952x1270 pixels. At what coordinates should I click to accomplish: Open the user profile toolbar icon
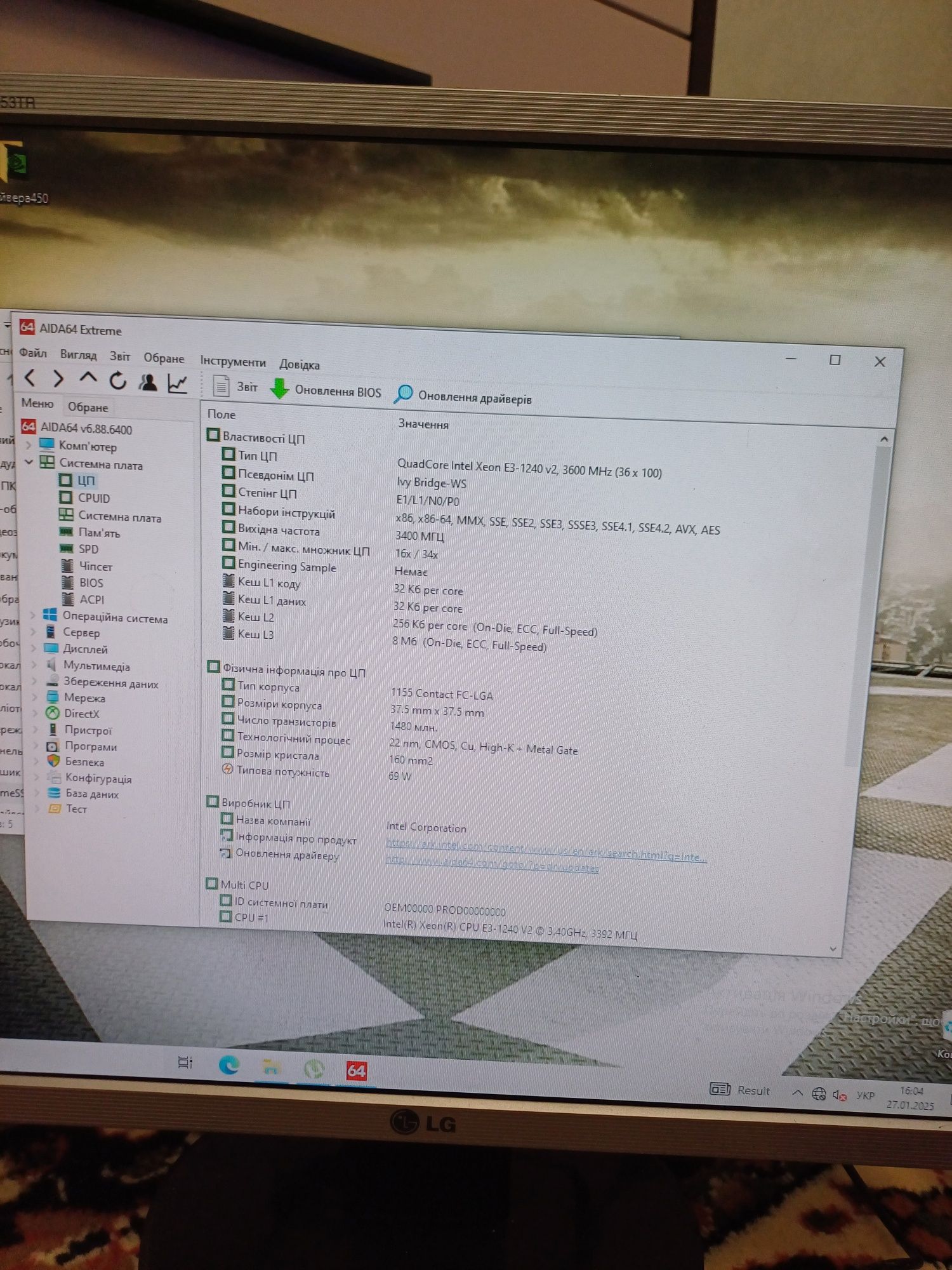(148, 382)
